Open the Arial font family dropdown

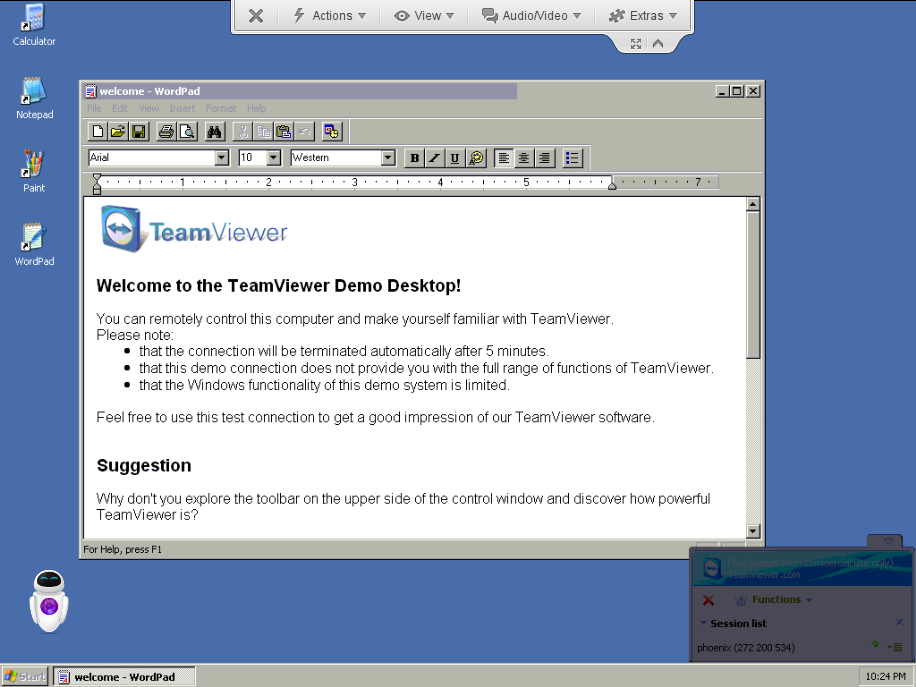224,157
